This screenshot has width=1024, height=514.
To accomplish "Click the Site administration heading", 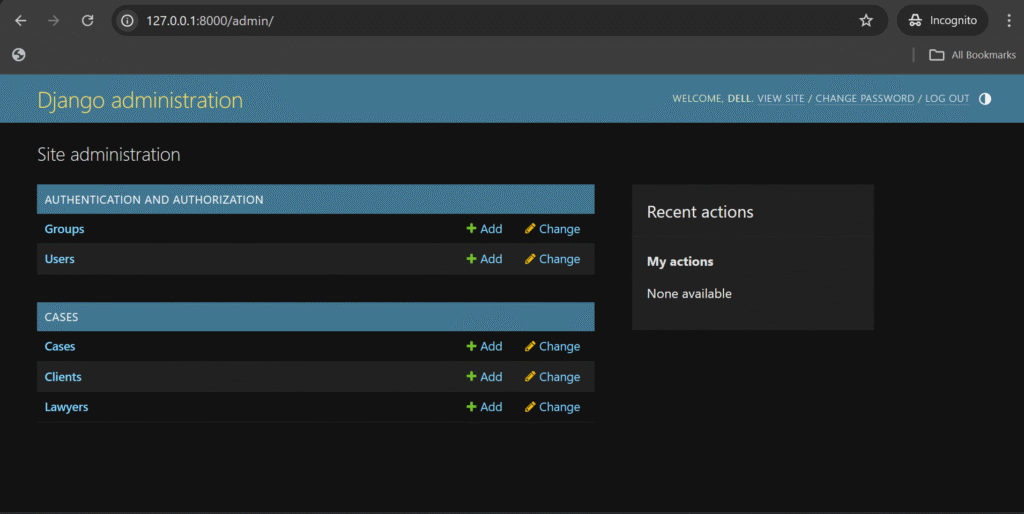I will point(108,155).
